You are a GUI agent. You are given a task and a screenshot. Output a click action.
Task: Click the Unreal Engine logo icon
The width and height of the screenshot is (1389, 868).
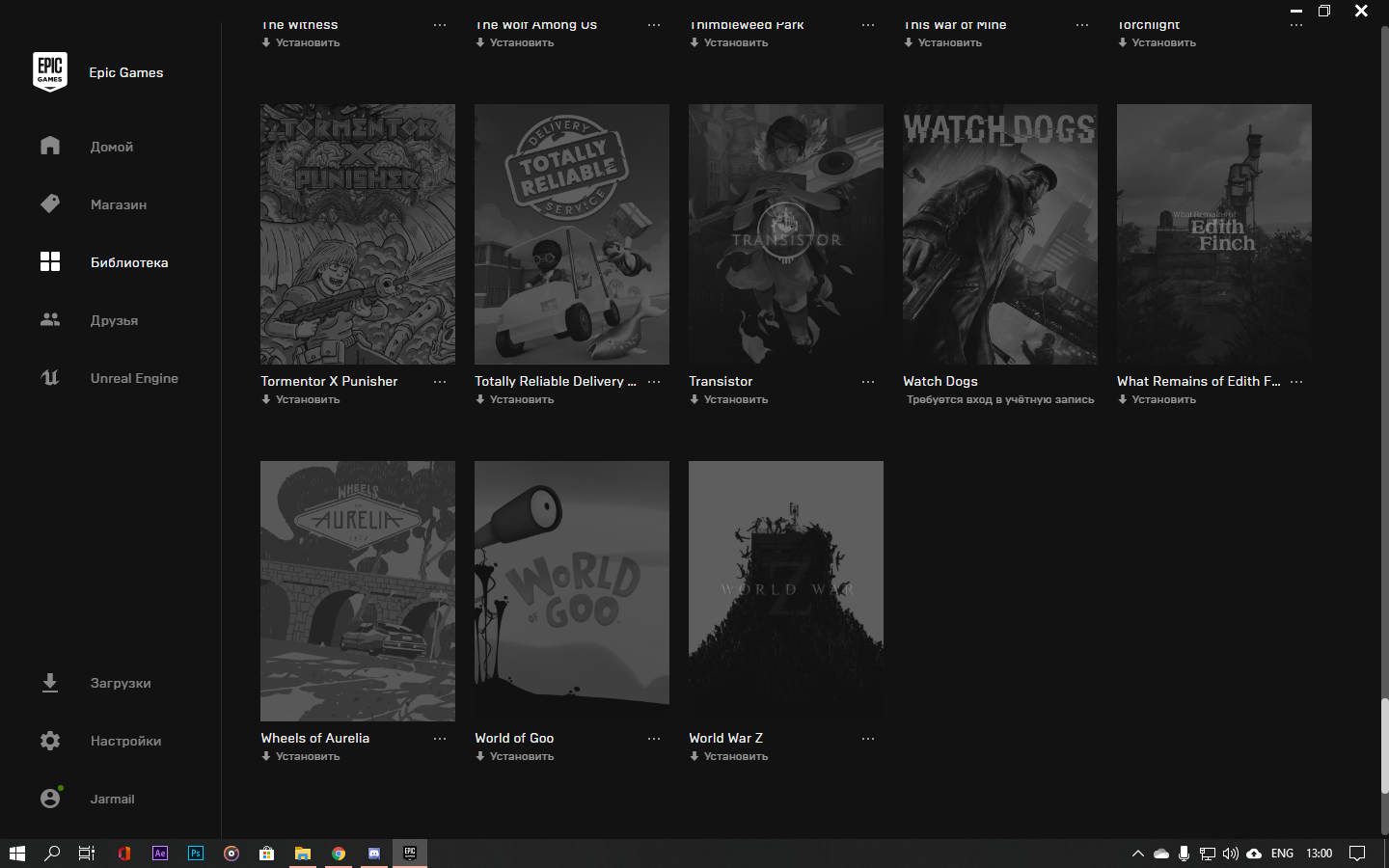click(50, 377)
